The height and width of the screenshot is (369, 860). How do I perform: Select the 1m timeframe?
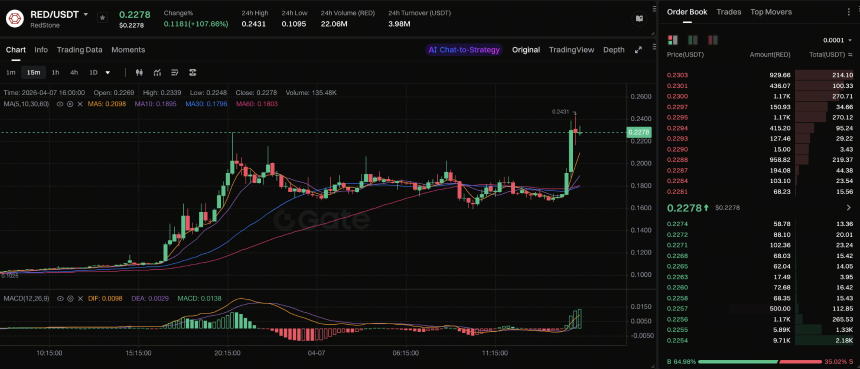click(10, 72)
